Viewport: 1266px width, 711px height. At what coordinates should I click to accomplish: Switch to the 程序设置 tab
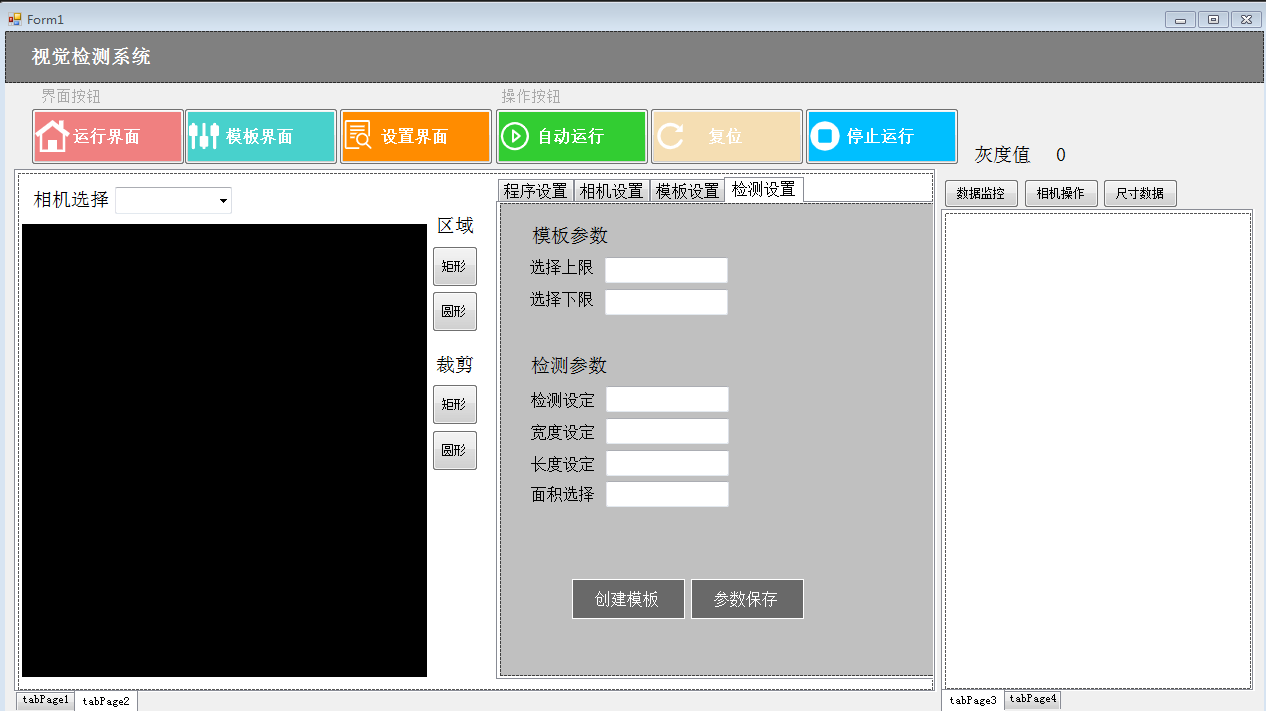tap(535, 191)
